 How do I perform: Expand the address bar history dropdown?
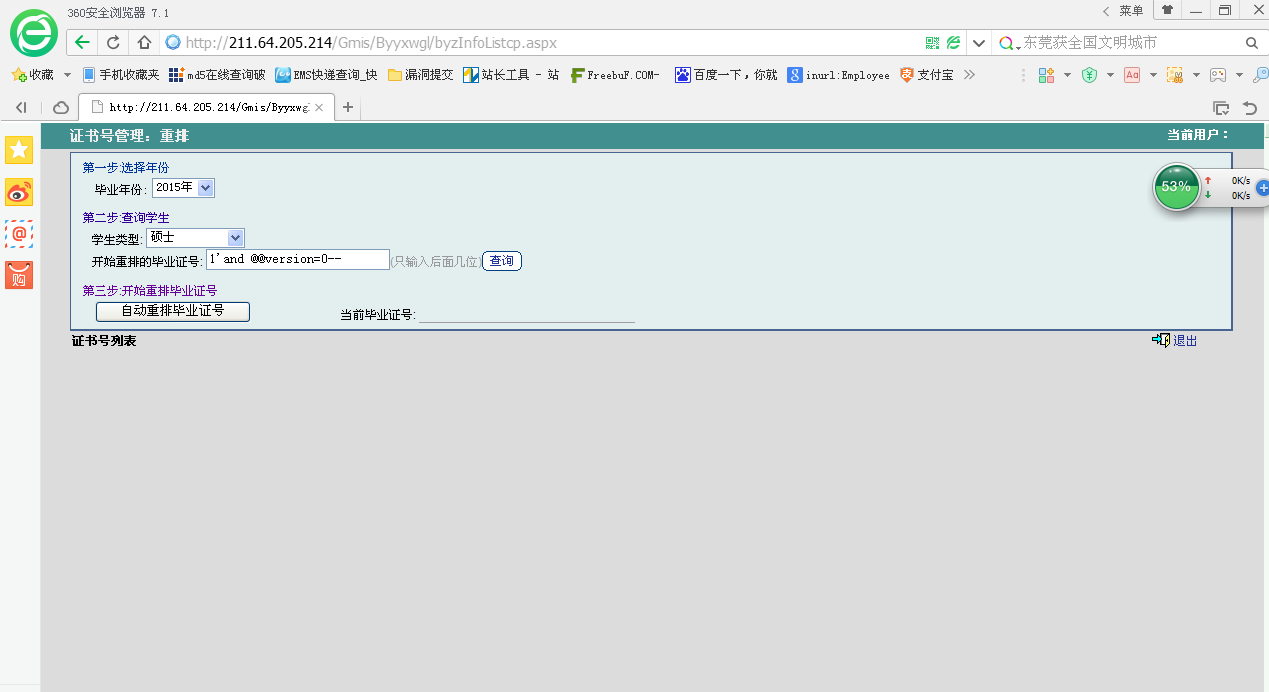tap(979, 43)
